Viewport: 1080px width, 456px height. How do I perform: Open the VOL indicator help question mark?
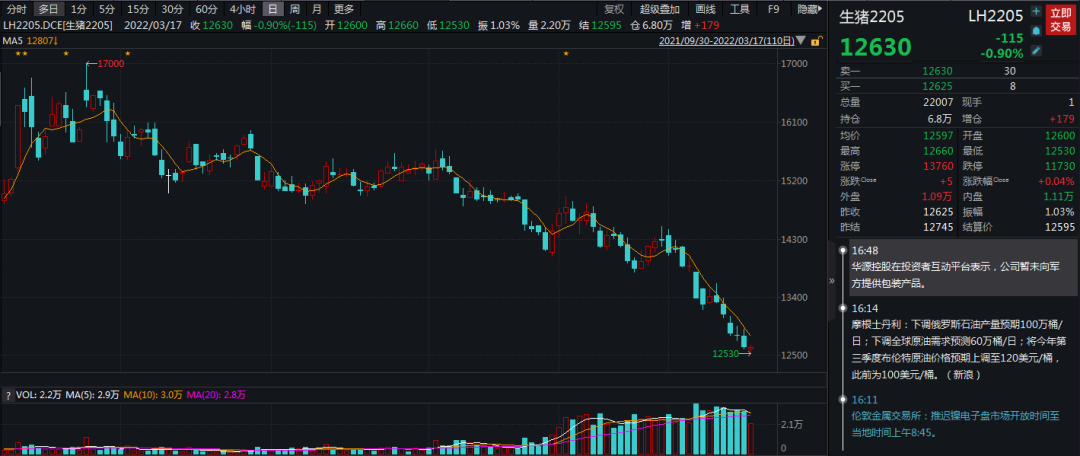8,395
